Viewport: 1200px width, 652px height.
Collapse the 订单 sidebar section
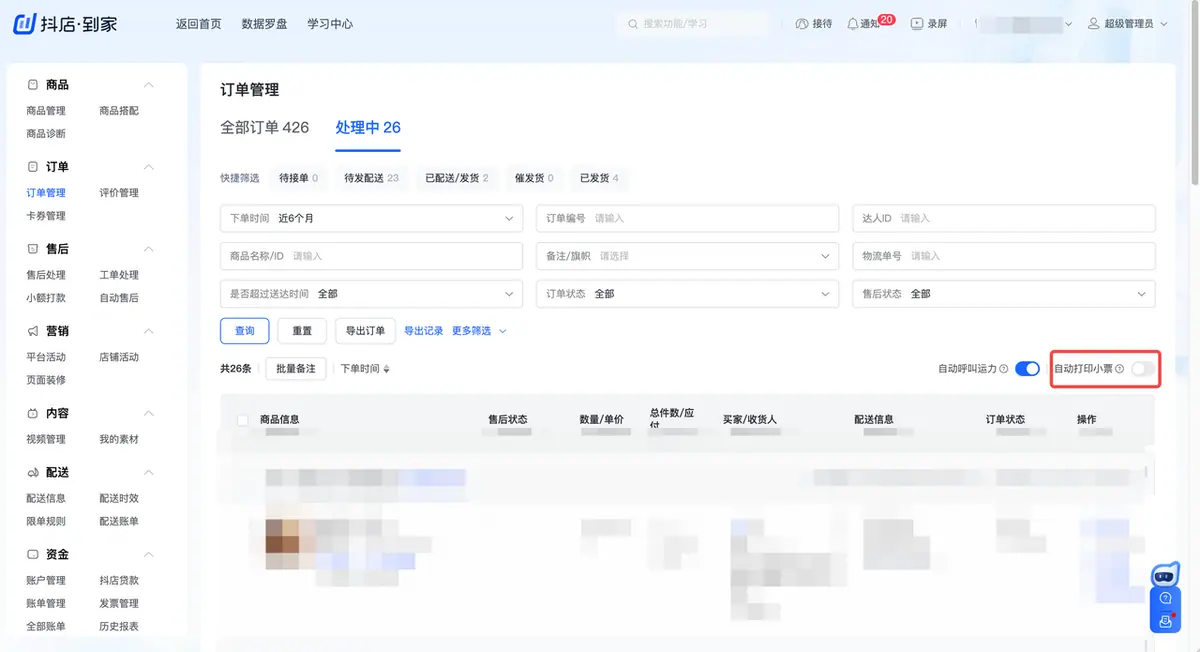coord(149,167)
